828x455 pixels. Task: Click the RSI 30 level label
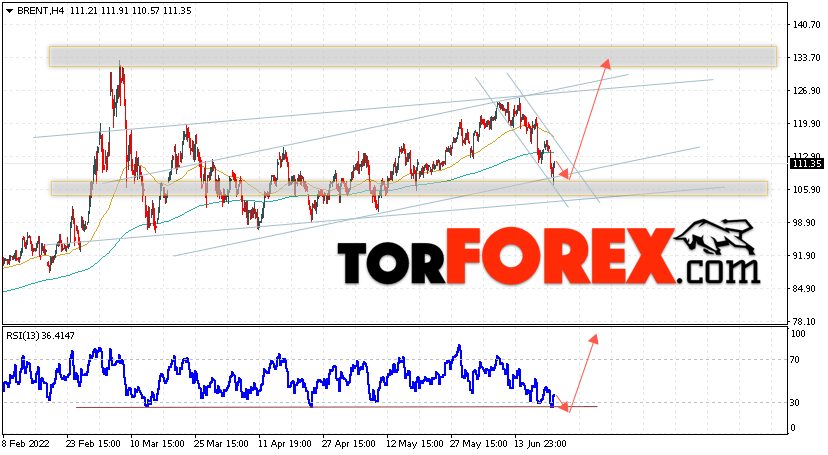(795, 403)
